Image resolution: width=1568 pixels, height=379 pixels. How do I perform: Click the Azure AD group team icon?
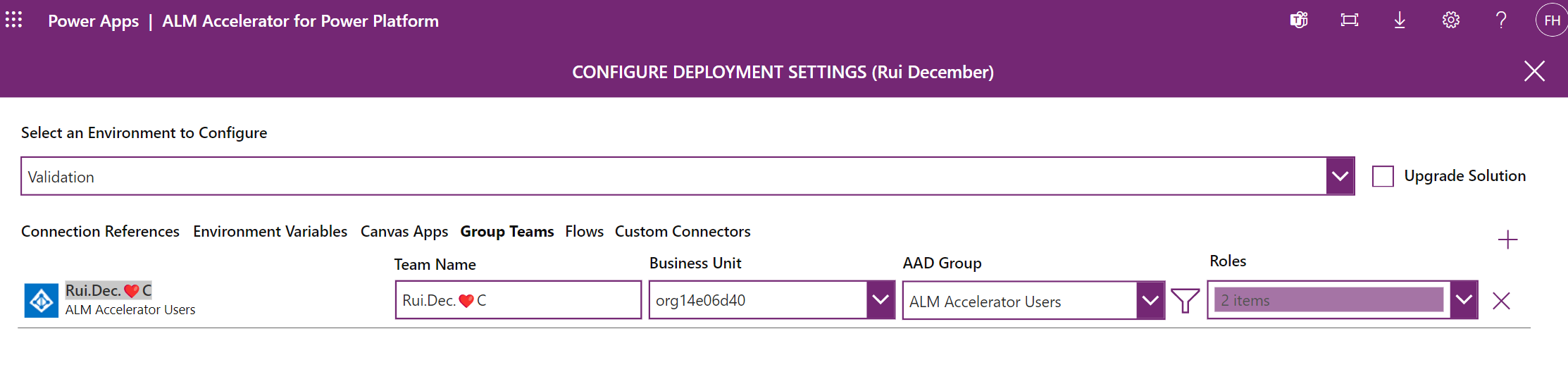pyautogui.click(x=42, y=301)
